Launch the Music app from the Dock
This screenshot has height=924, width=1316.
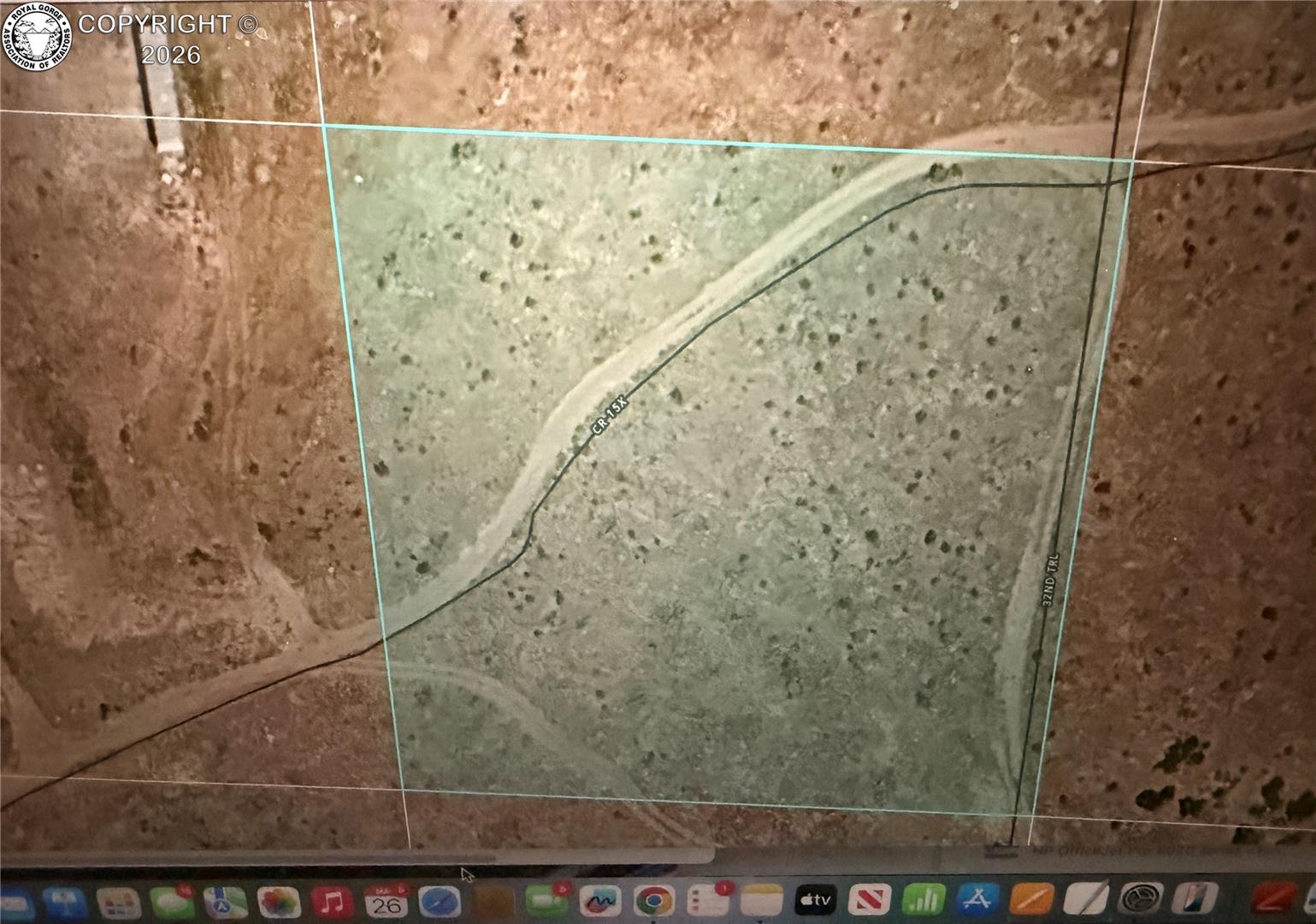click(333, 902)
